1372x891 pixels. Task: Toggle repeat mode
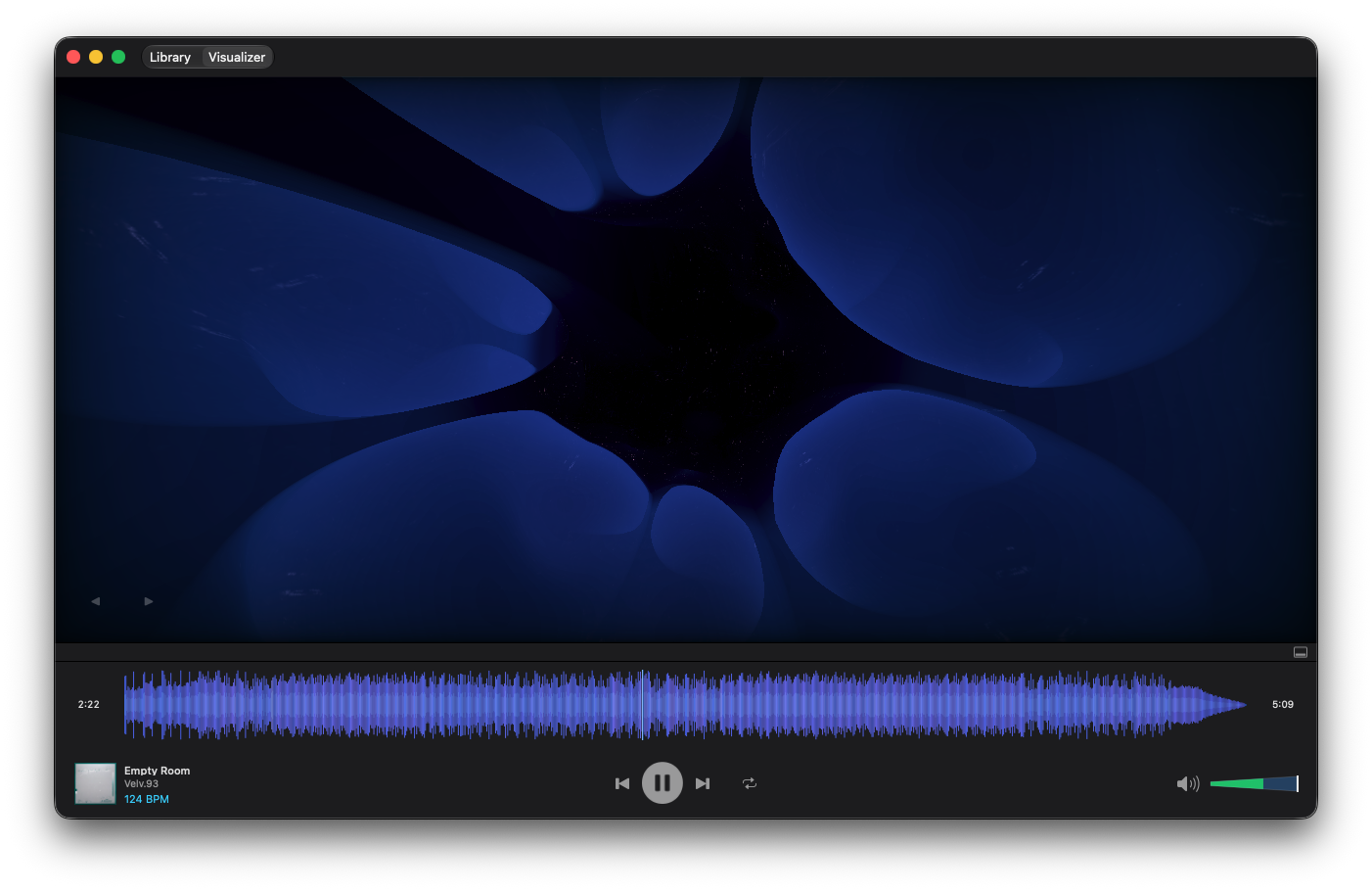pyautogui.click(x=750, y=783)
